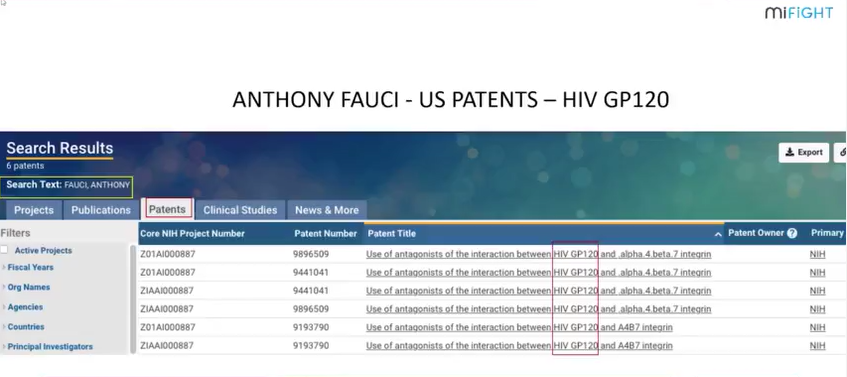The image size is (847, 377).
Task: Expand the Countries filter
Action: point(25,327)
